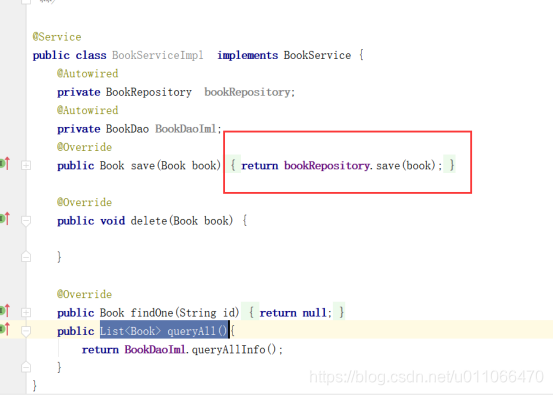Click the implements keyword in class declaration
The image size is (553, 395).
(248, 55)
